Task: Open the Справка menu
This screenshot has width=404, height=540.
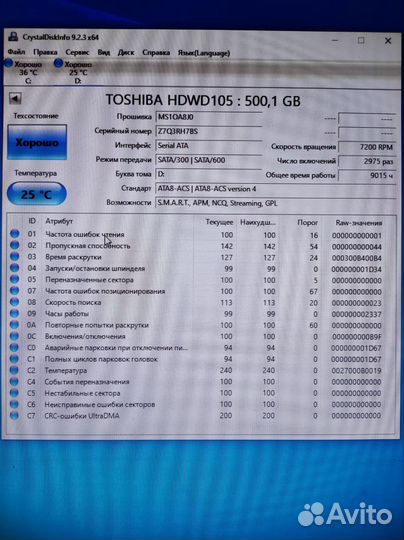Action: [156, 53]
